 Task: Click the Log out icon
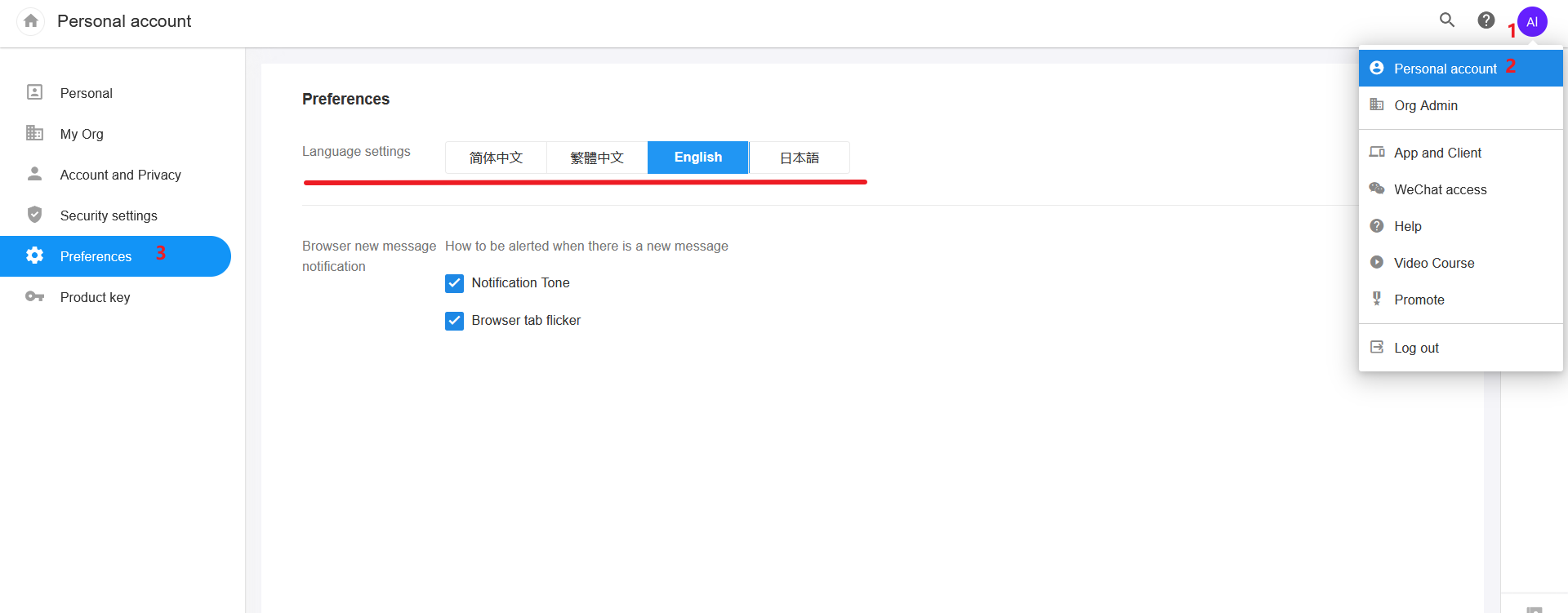[1377, 347]
